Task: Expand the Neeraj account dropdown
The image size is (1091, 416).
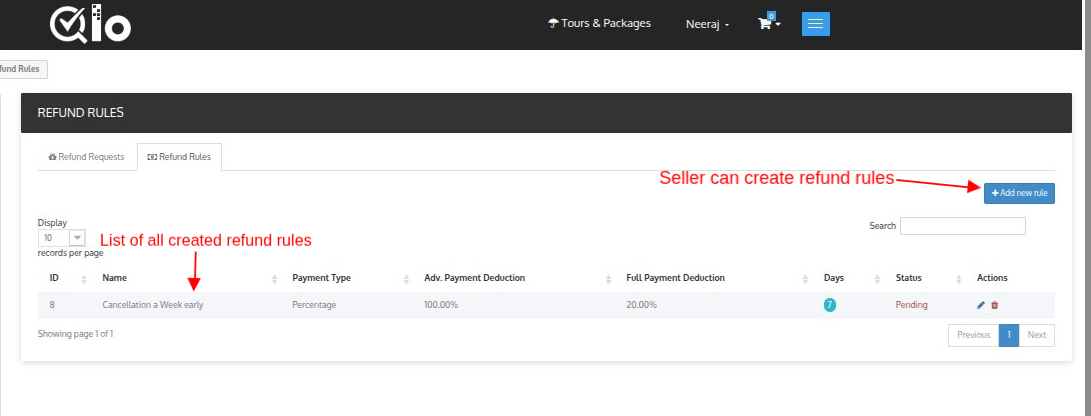Action: pos(708,24)
